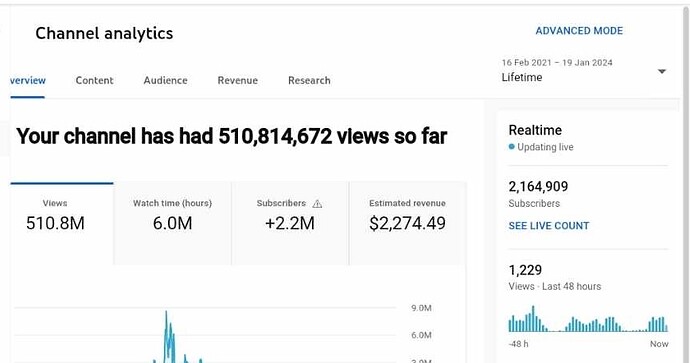Image resolution: width=690 pixels, height=363 pixels.
Task: Select the Watch time (hours) metric card
Action: tap(172, 224)
